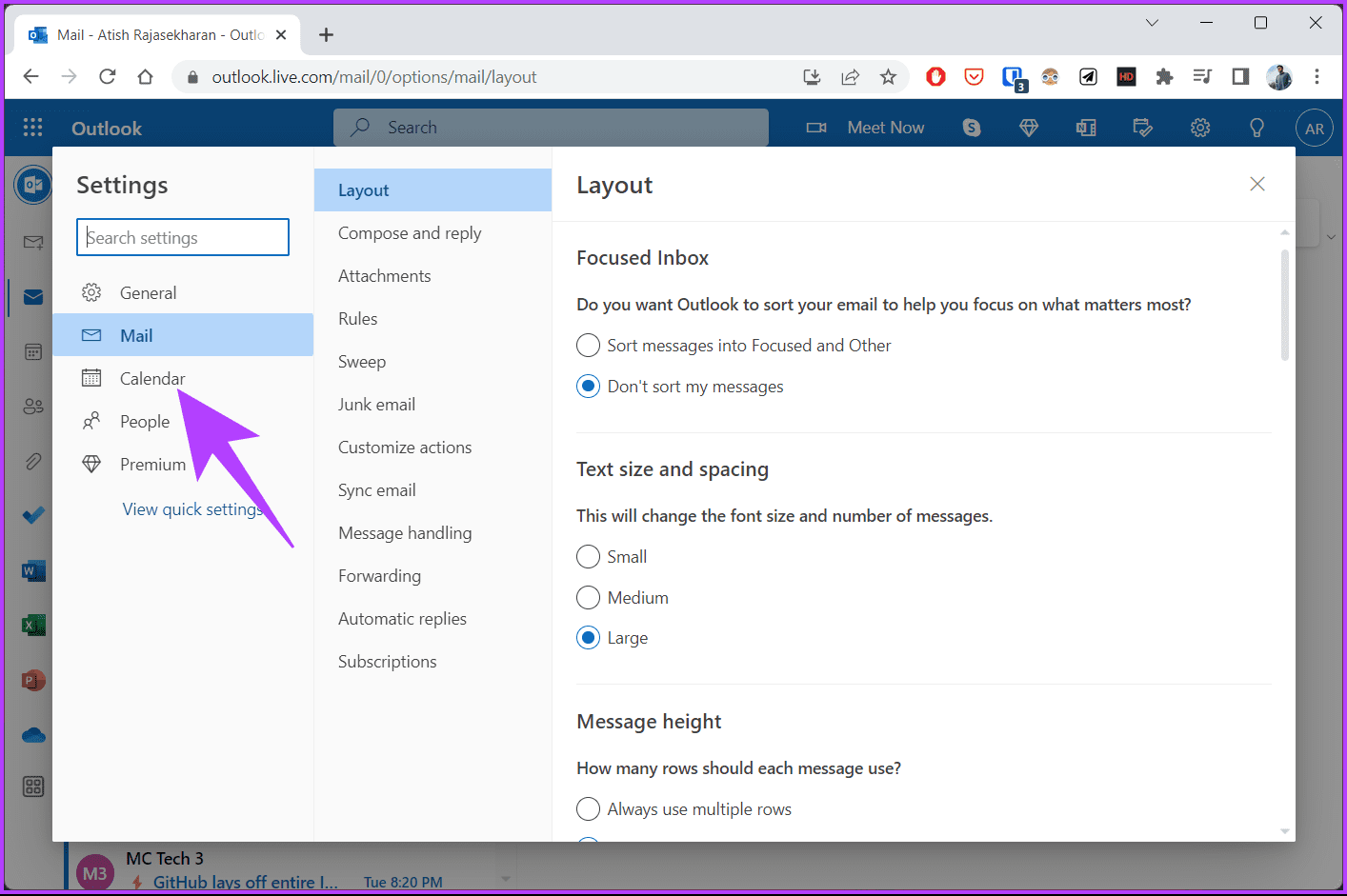1347x896 pixels.
Task: Open the browser extensions puzzle icon
Action: coord(1164,77)
